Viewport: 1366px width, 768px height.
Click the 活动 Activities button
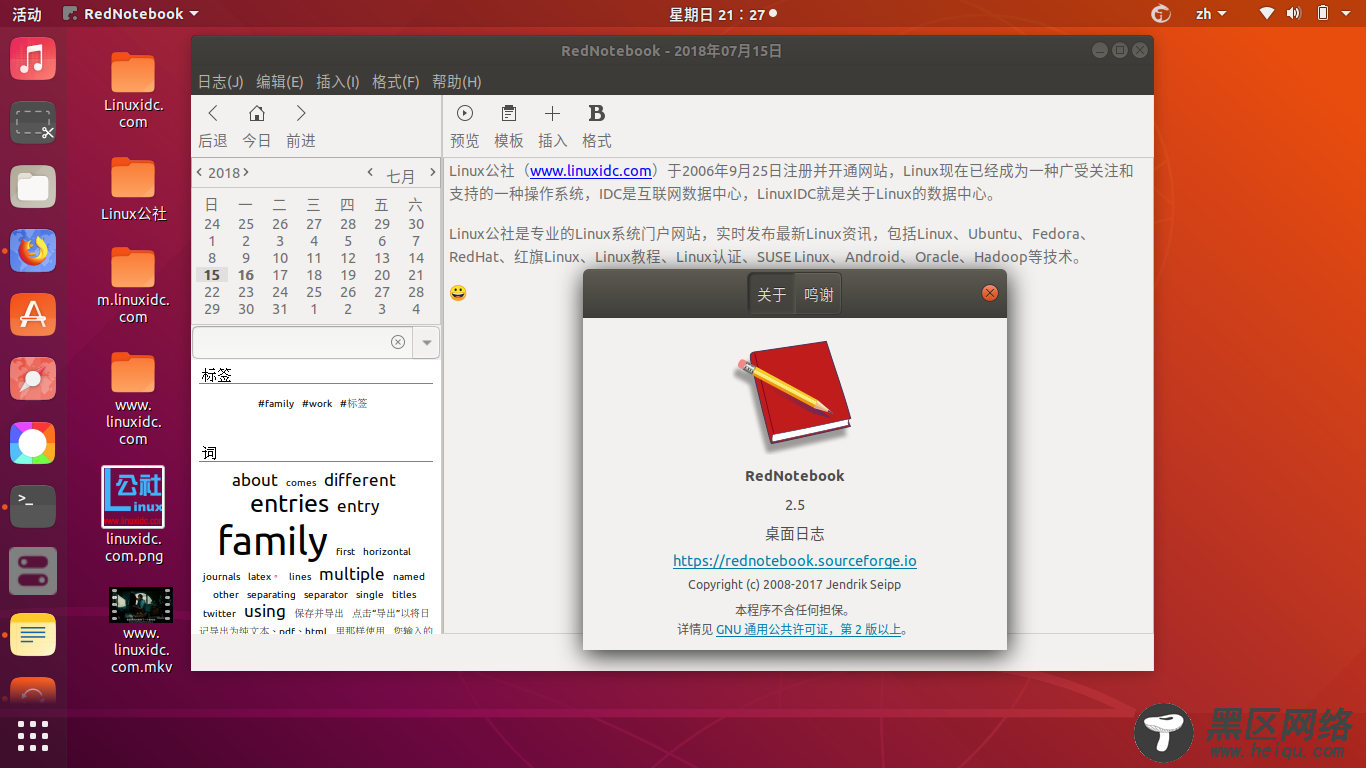point(27,14)
